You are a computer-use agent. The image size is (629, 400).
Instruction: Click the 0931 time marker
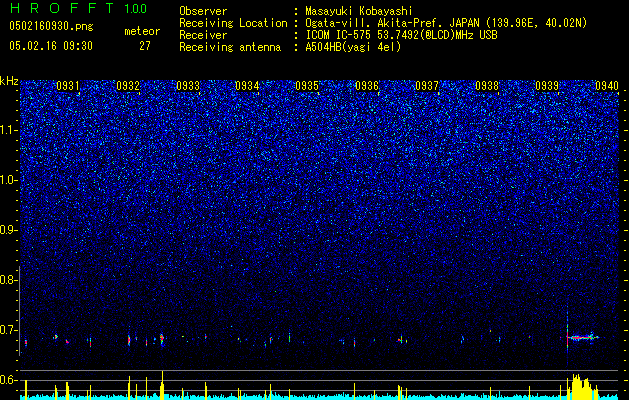pos(68,86)
